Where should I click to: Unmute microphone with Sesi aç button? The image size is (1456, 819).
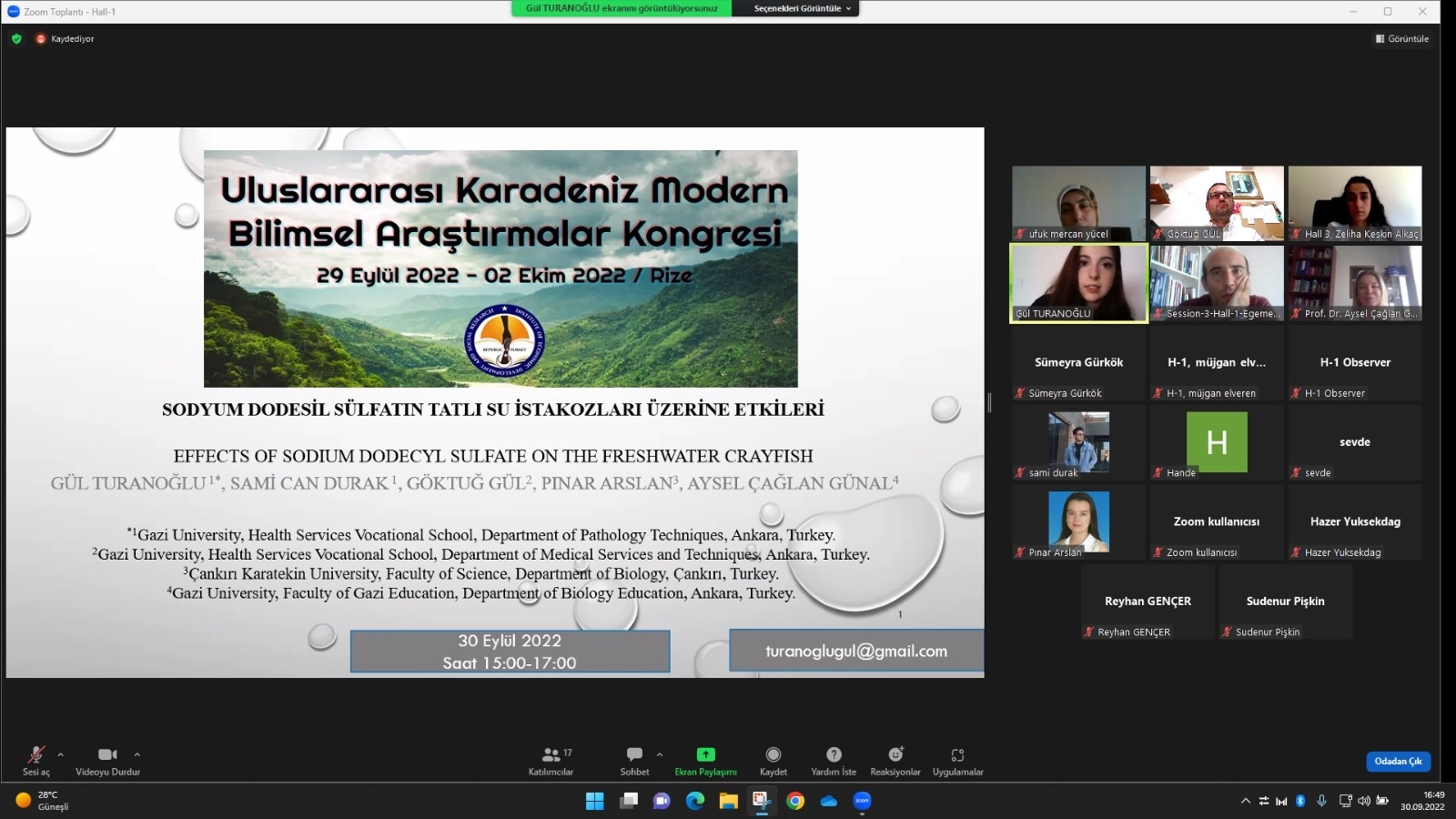pos(36,761)
